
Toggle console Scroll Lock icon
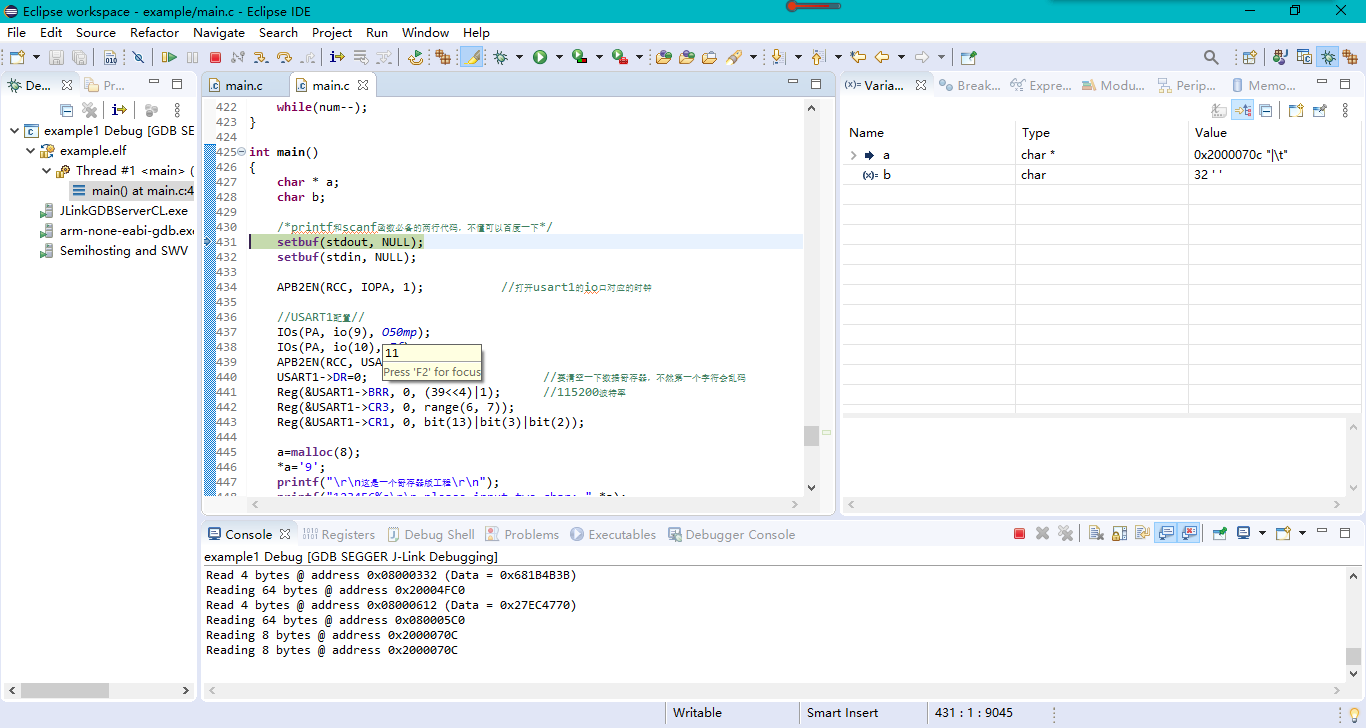[1119, 533]
